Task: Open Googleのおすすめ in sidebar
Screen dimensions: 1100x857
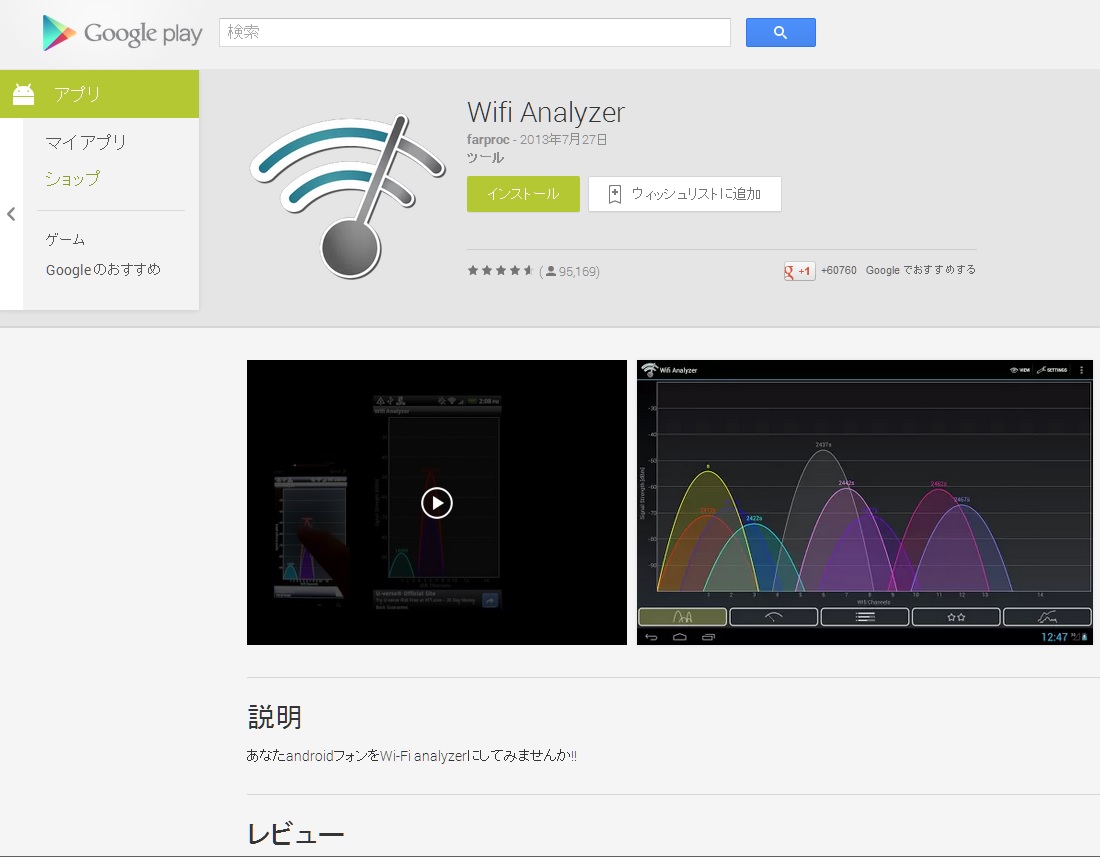Action: pyautogui.click(x=103, y=269)
